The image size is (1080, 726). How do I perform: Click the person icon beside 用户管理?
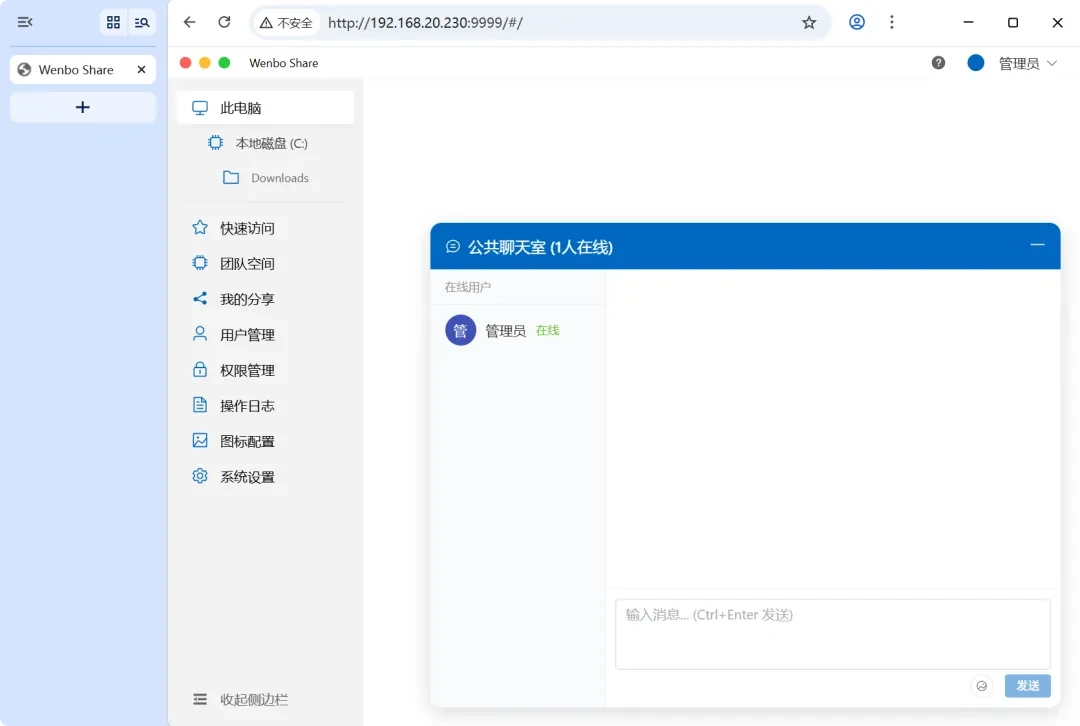(x=200, y=334)
